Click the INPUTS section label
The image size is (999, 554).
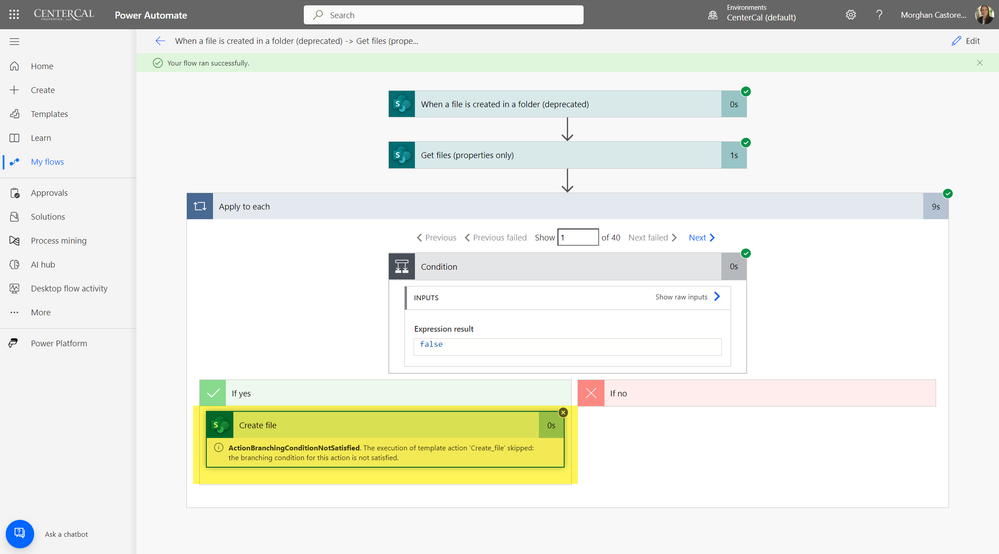coord(426,297)
